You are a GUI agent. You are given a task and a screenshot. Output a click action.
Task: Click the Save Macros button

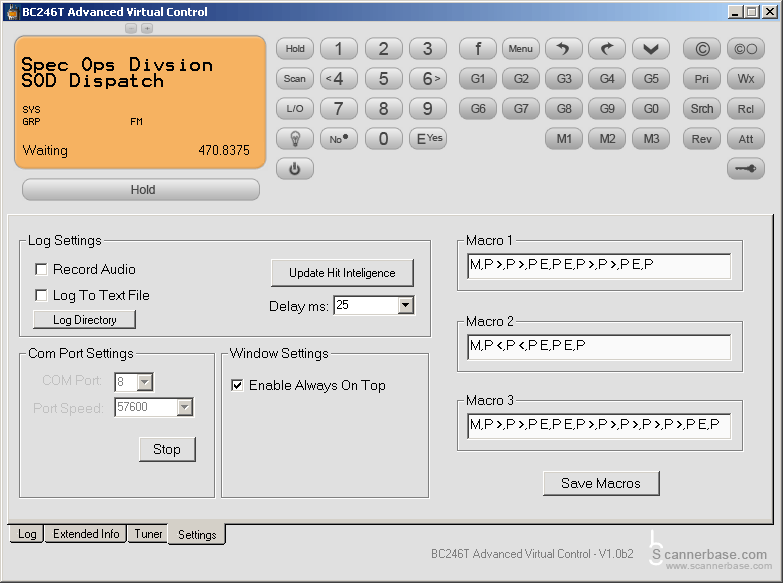coord(601,483)
